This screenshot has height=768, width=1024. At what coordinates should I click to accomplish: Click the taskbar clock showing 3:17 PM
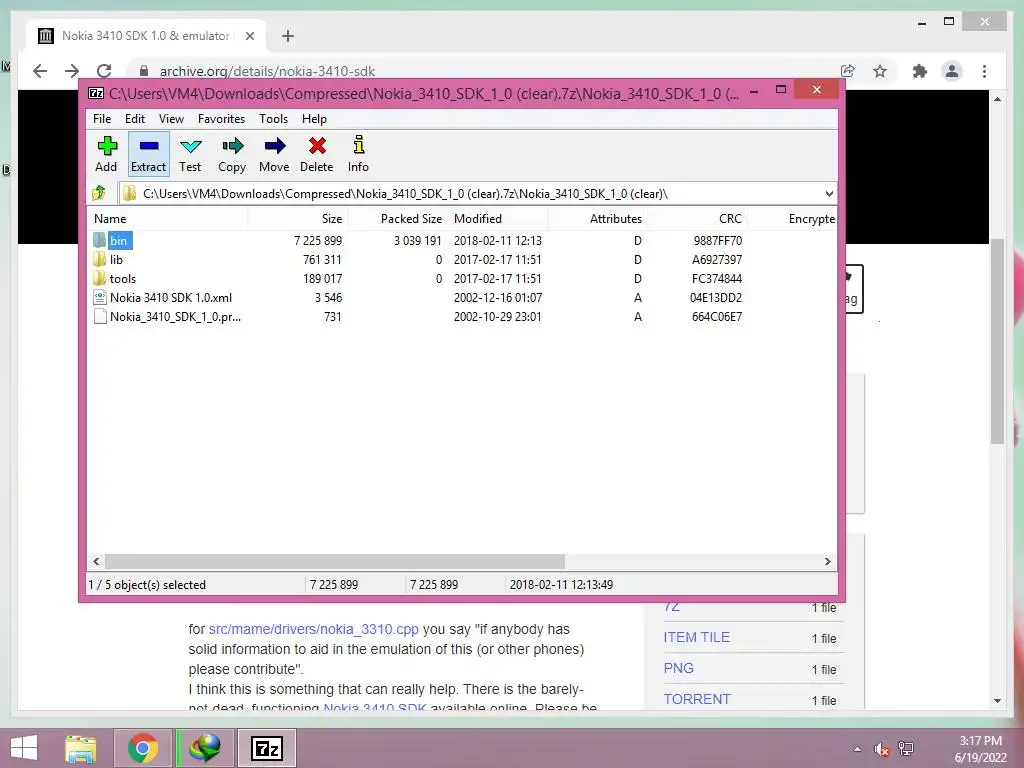coord(980,749)
